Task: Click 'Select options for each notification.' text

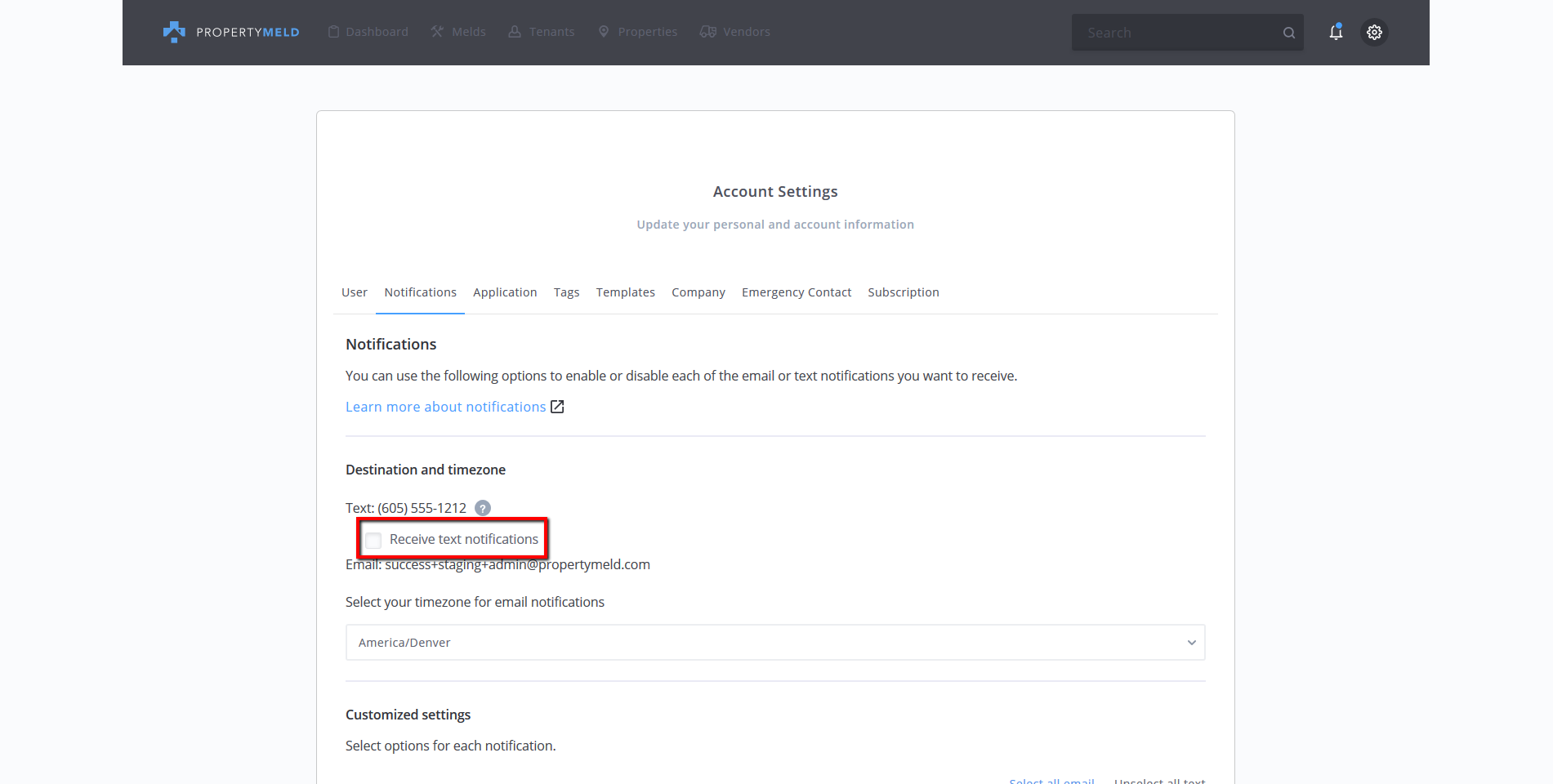Action: (450, 746)
